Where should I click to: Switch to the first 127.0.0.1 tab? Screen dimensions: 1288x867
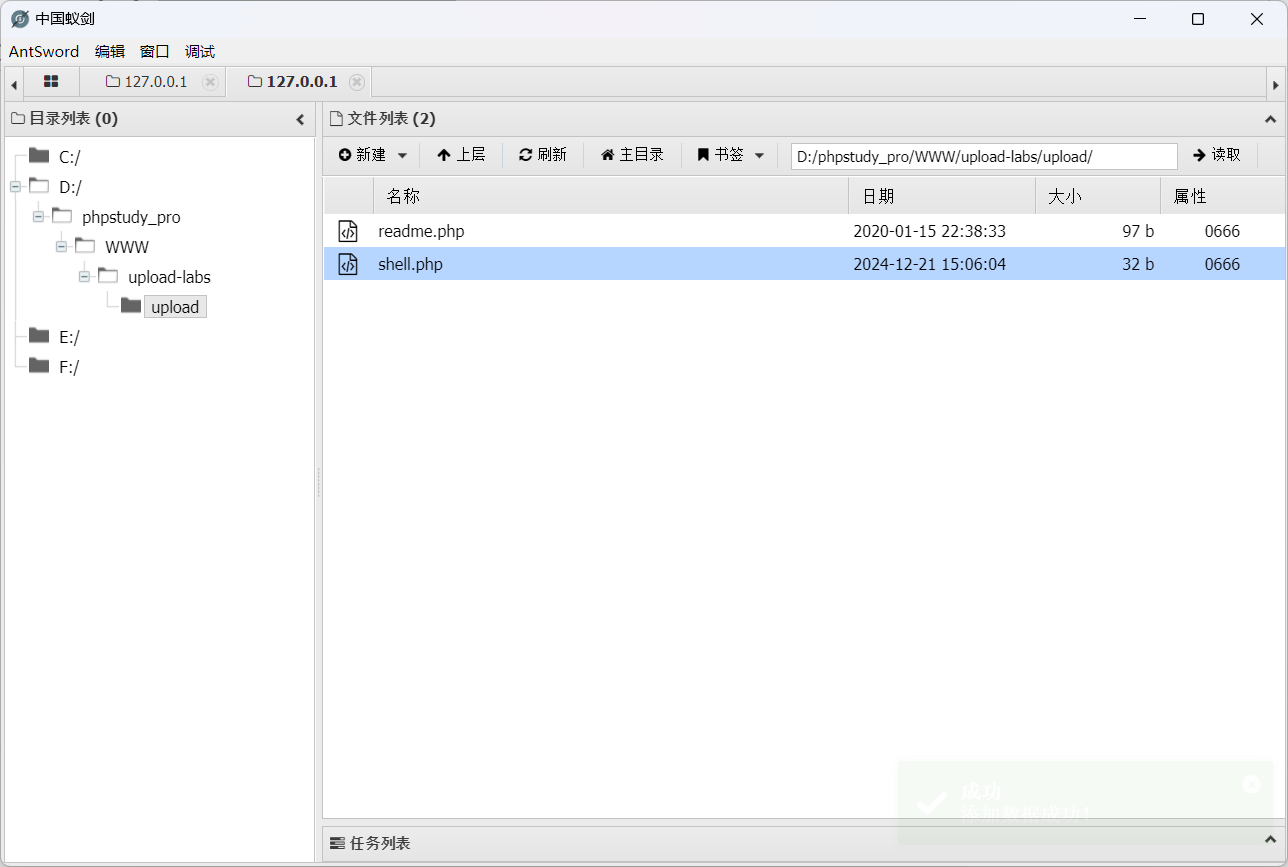point(147,82)
